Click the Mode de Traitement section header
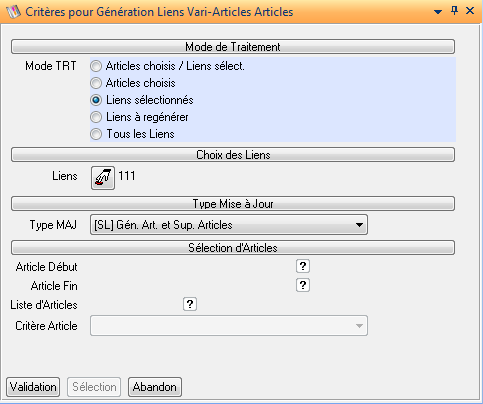The image size is (483, 404). click(x=233, y=47)
